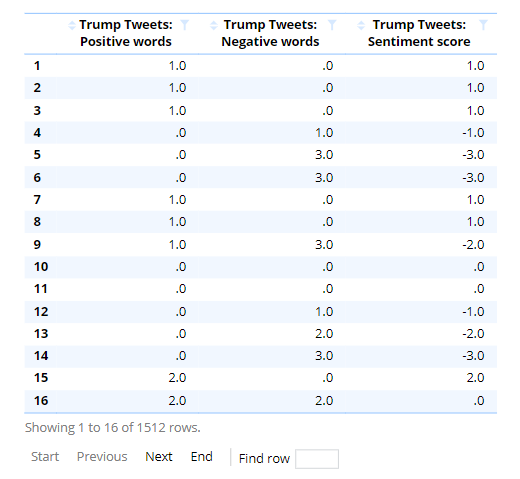Open filter for Sentiment score column
520x479 pixels.
483,25
